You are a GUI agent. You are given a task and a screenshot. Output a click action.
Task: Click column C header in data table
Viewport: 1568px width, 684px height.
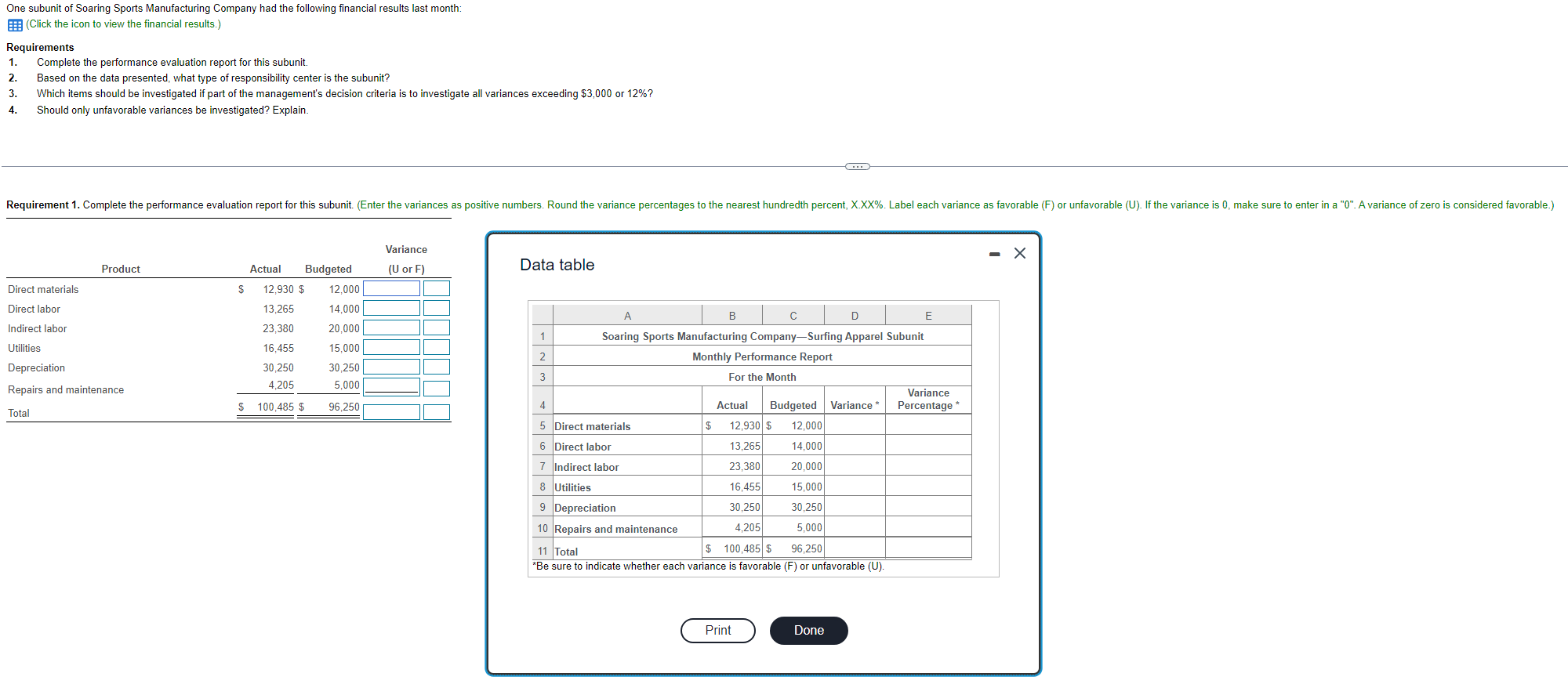(793, 316)
